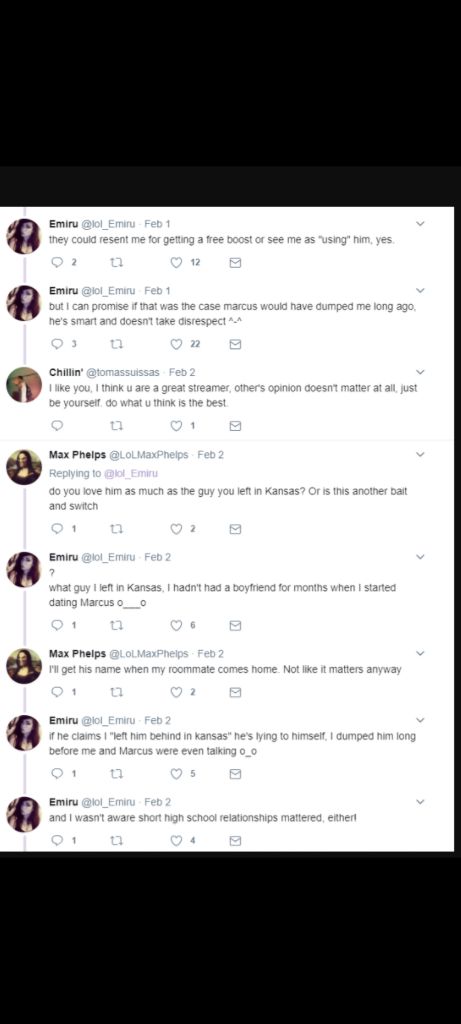Image resolution: width=461 pixels, height=1024 pixels.
Task: Retweet Max Phelps roommate comes home tweet
Action: pyautogui.click(x=118, y=692)
